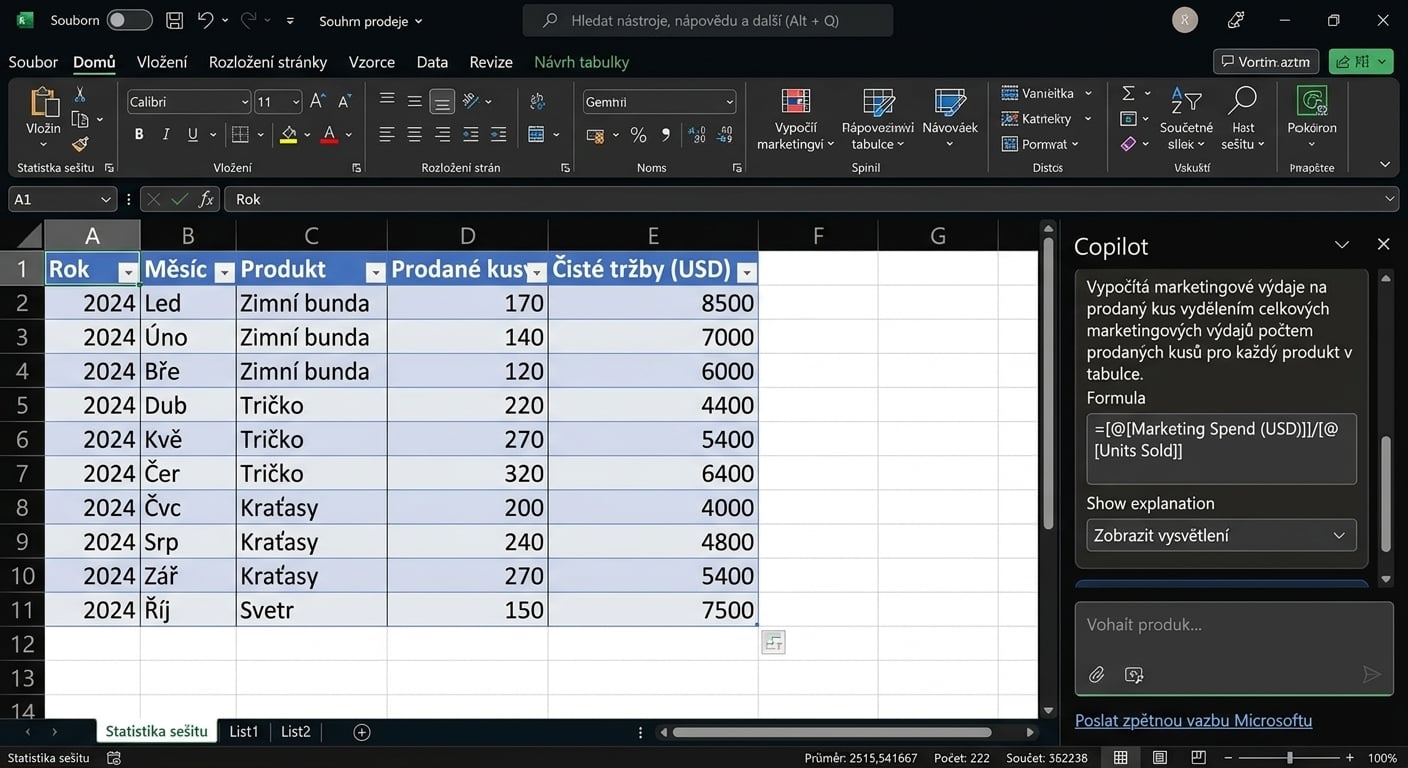Click the Copilot chat input field

tap(1234, 648)
